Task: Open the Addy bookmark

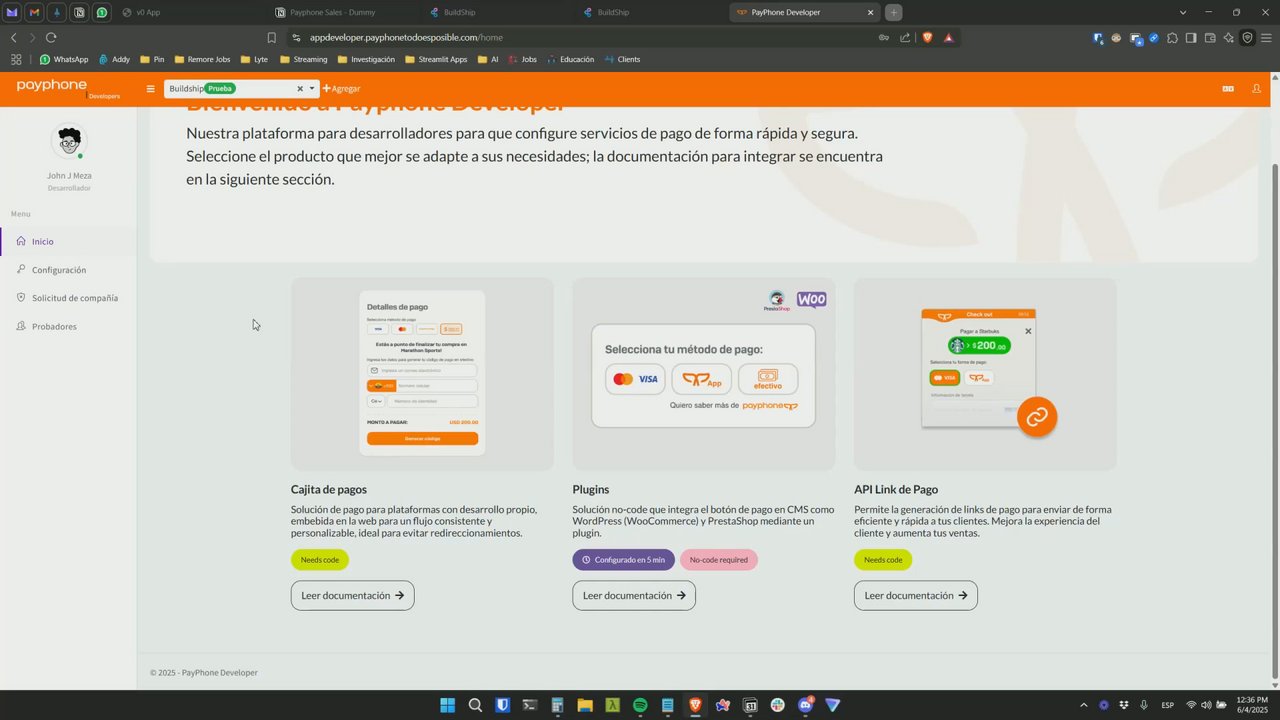Action: pos(114,59)
